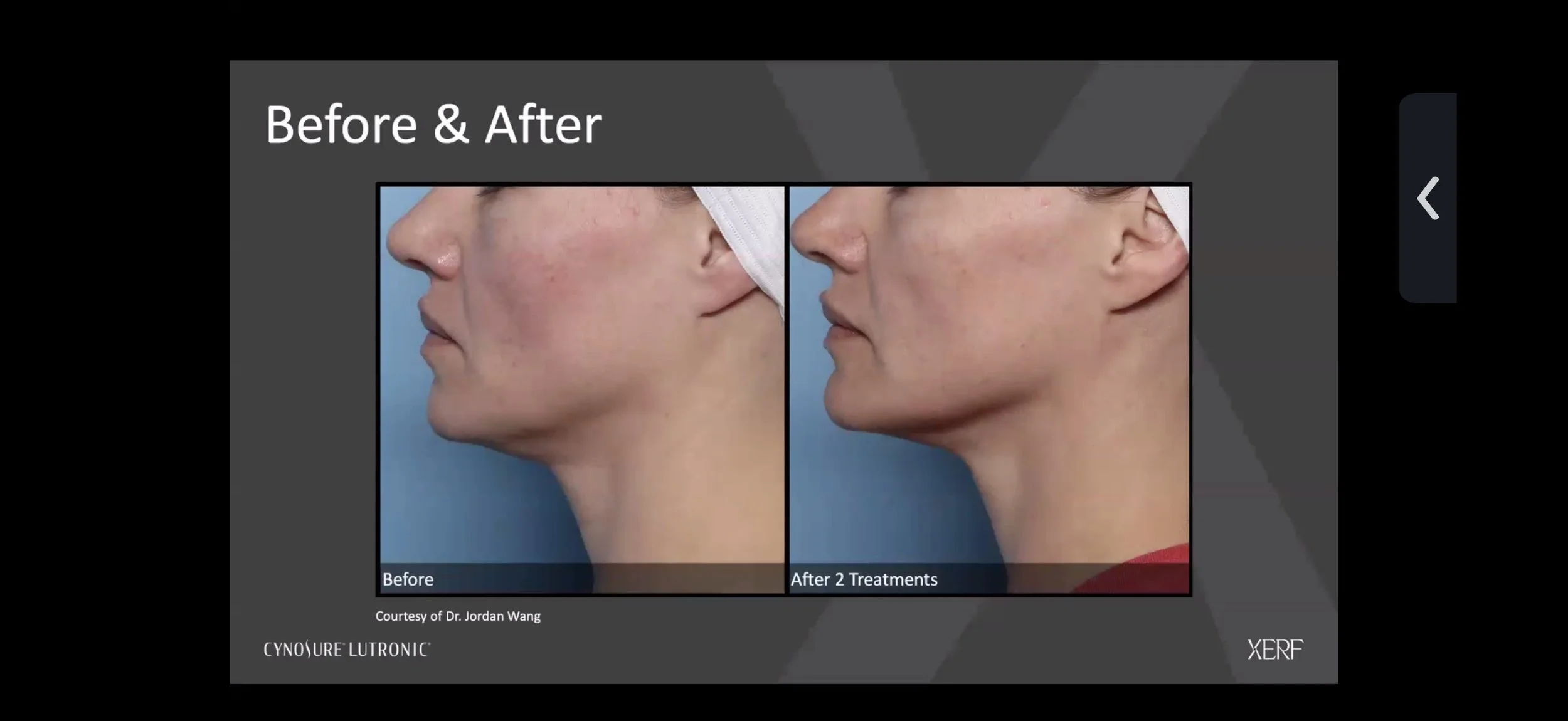This screenshot has width=1568, height=721.
Task: Click the 'After 2 Treatments' label
Action: point(864,579)
